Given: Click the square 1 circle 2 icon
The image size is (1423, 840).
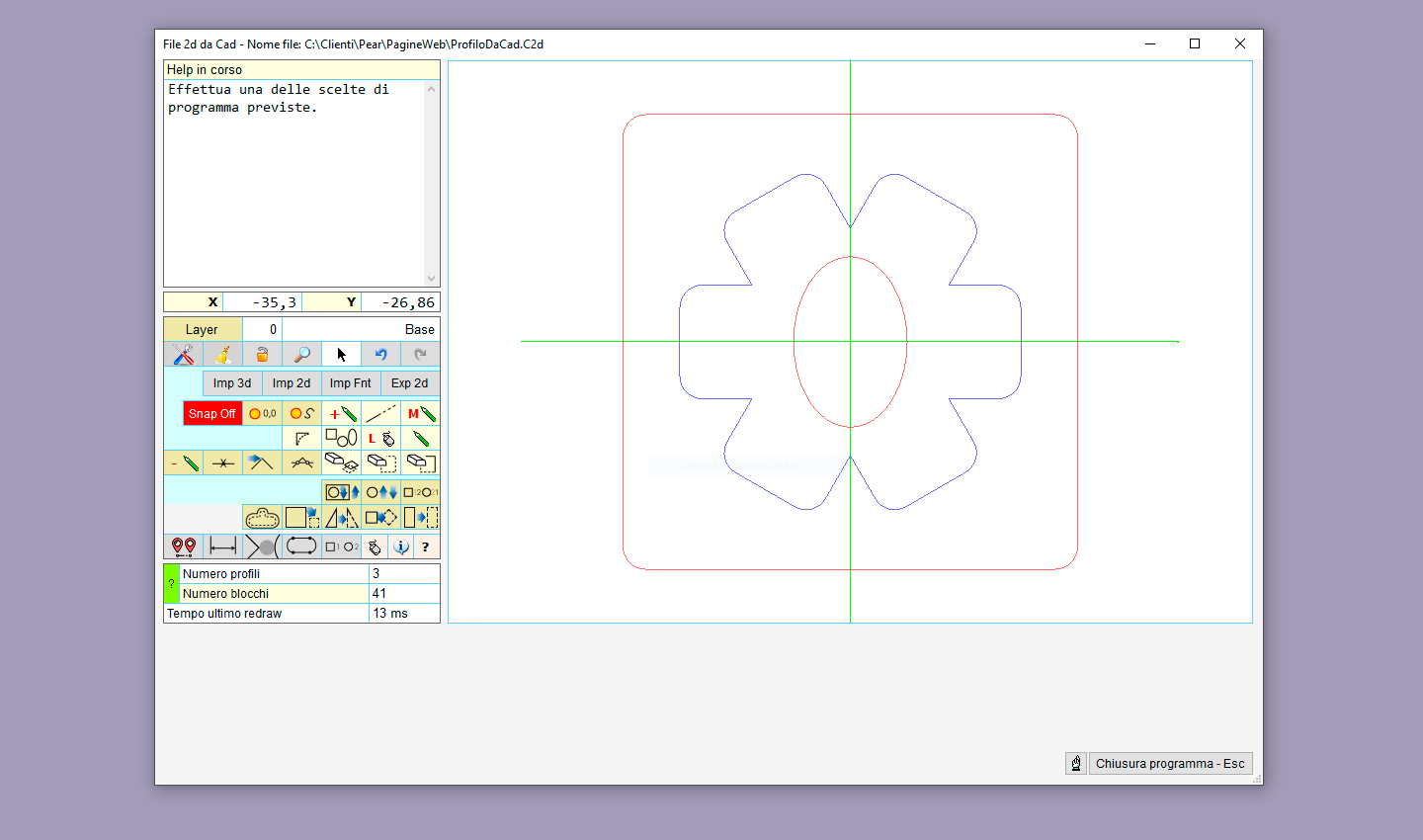Looking at the screenshot, I should point(341,546).
